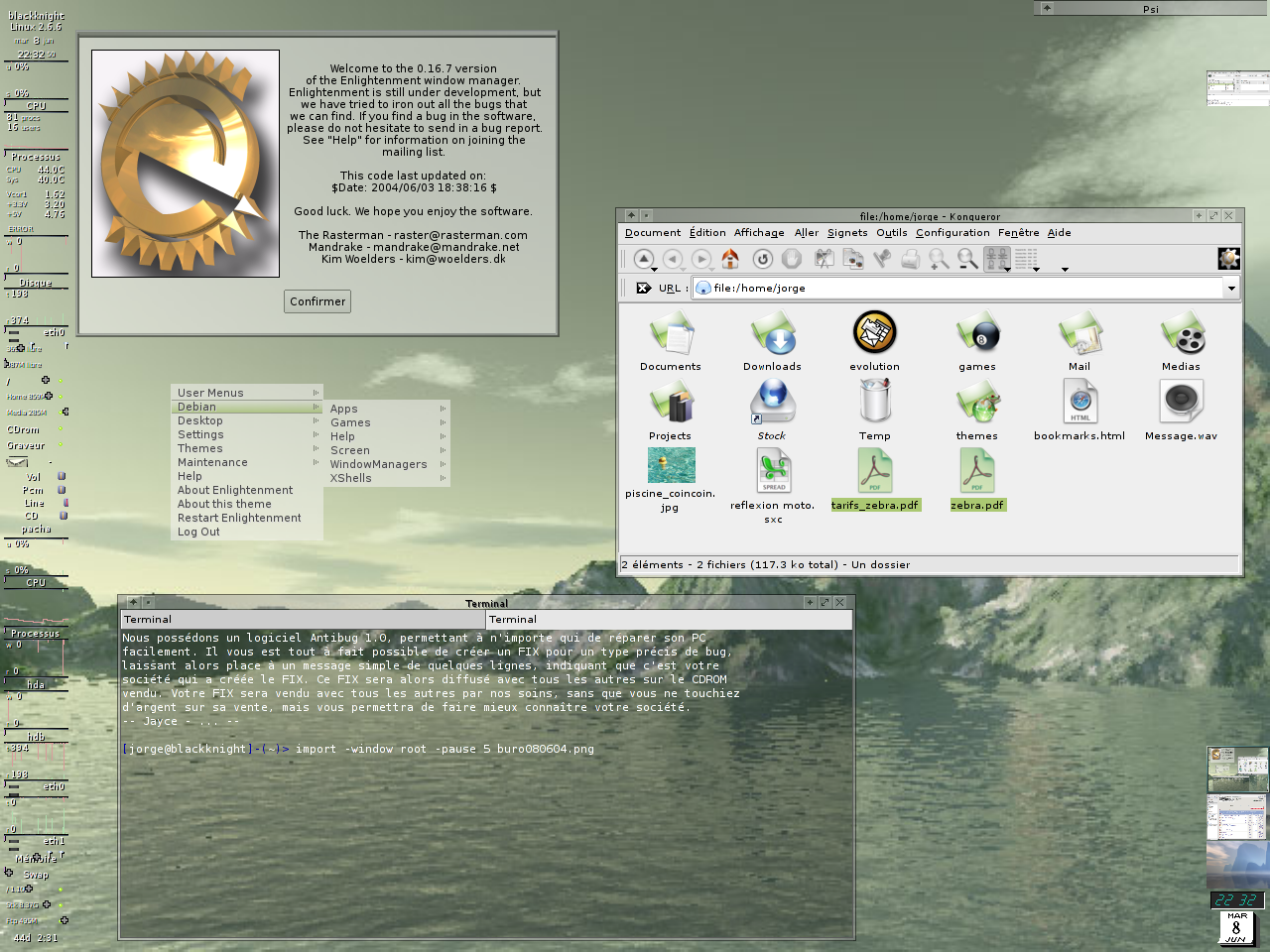Select the icon view mode button
Screen dimensions: 1270x952
pyautogui.click(x=996, y=259)
